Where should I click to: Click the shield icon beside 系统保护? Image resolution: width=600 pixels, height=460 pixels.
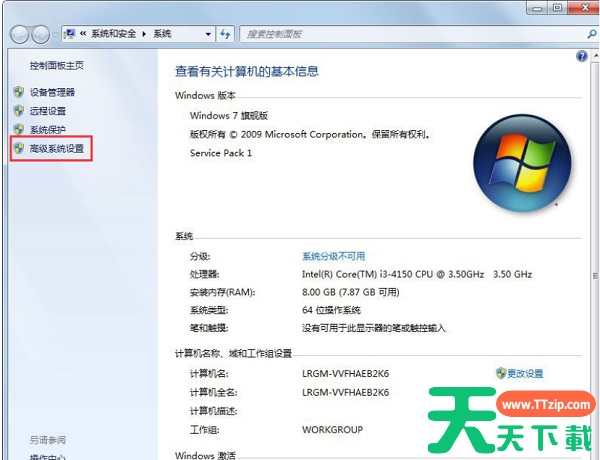(x=18, y=130)
